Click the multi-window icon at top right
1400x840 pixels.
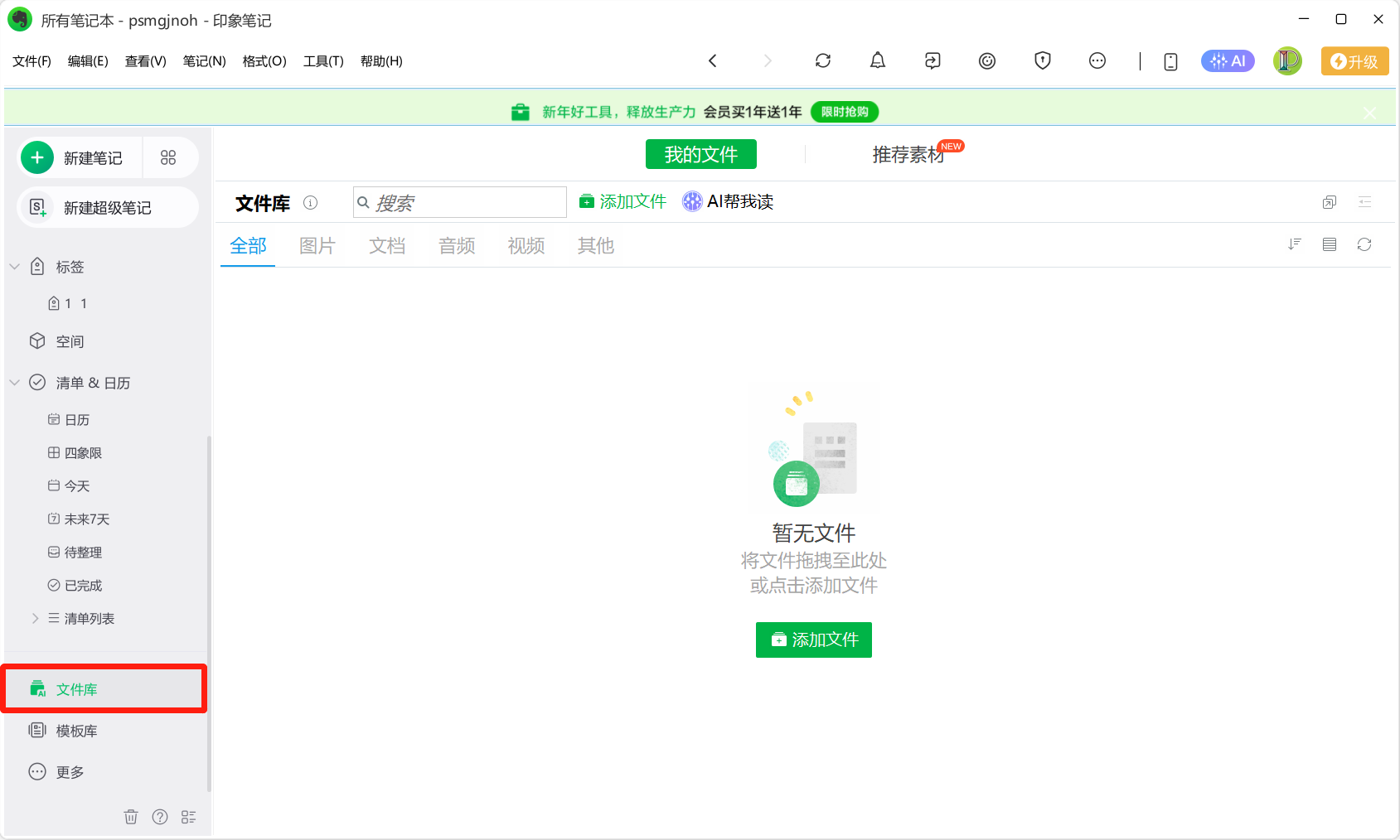pyautogui.click(x=1330, y=202)
